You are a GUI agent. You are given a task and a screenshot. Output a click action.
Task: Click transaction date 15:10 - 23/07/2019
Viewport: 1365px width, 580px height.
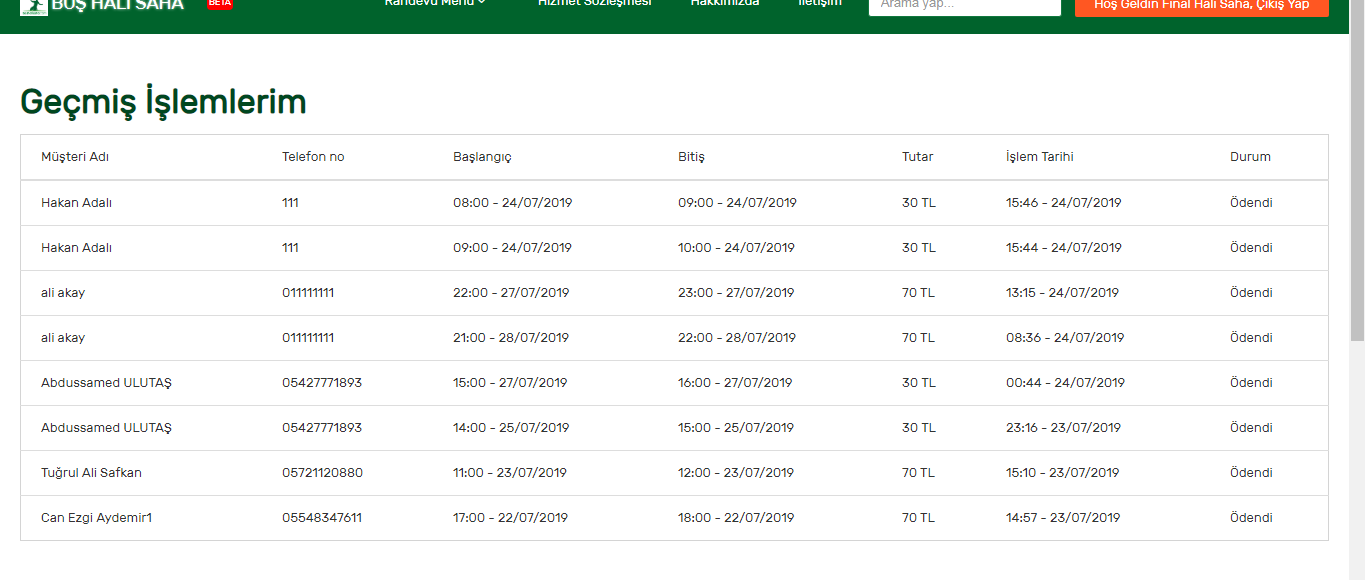click(x=1062, y=473)
